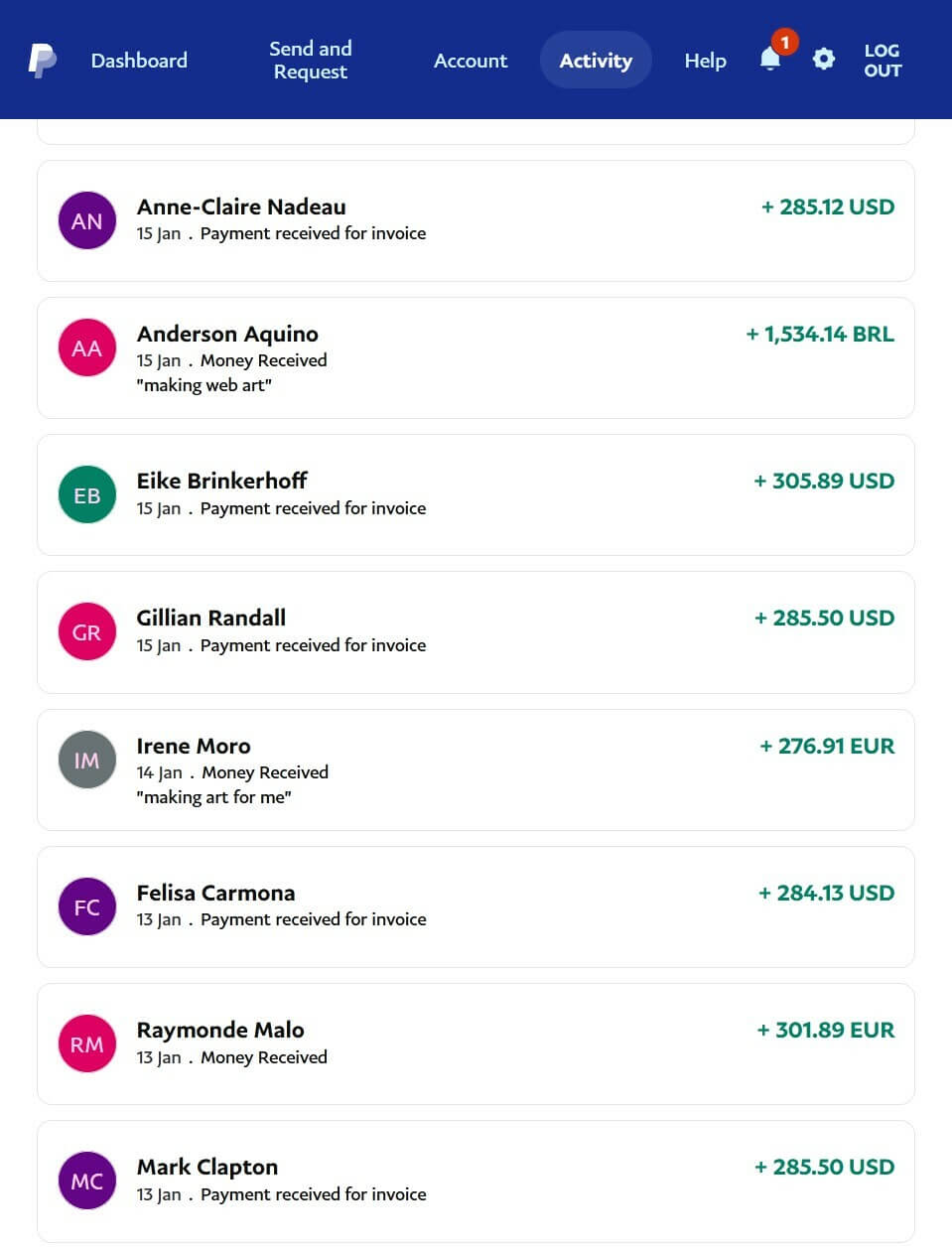Screen dimensions: 952x1251
Task: Select the RM avatar icon
Action: tap(87, 1043)
